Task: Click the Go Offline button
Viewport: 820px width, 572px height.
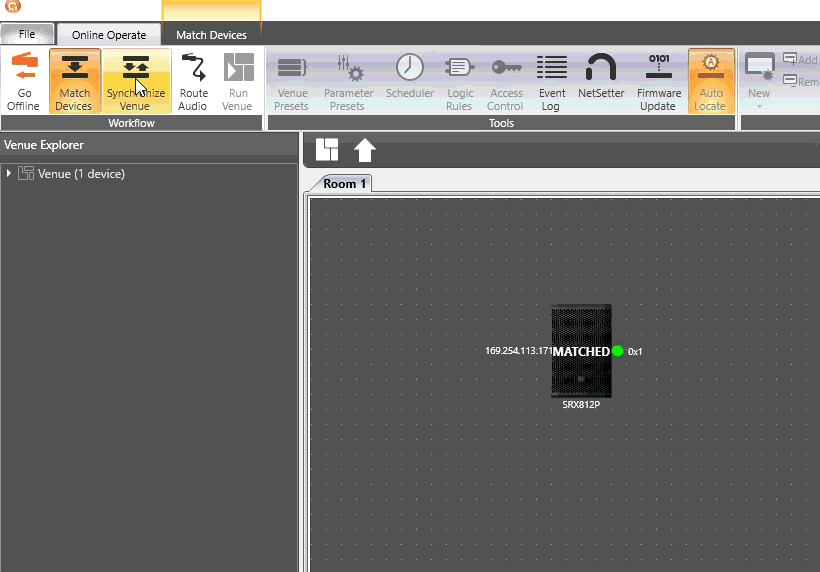Action: (x=24, y=81)
